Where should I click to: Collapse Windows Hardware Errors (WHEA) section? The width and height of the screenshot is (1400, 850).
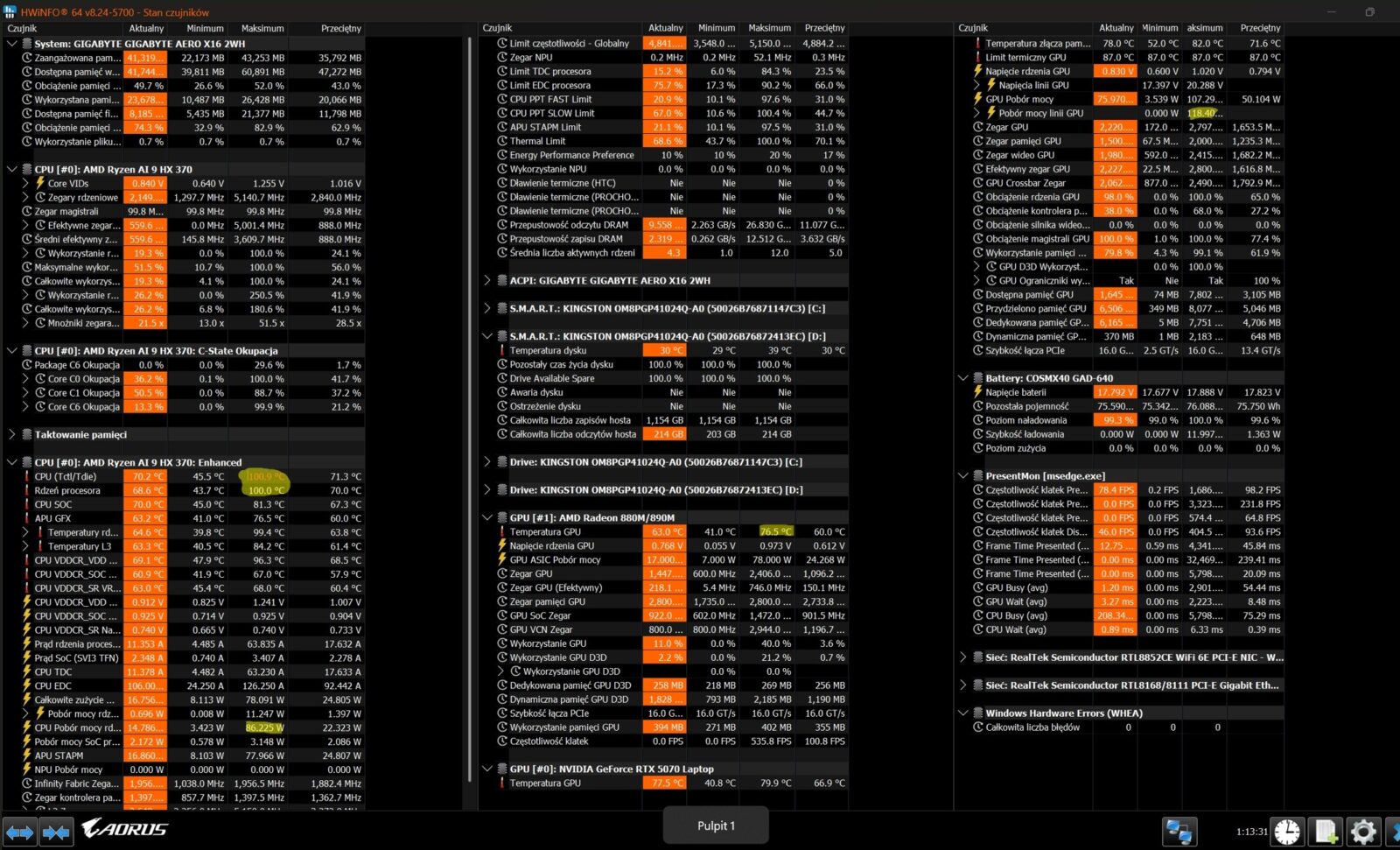963,713
